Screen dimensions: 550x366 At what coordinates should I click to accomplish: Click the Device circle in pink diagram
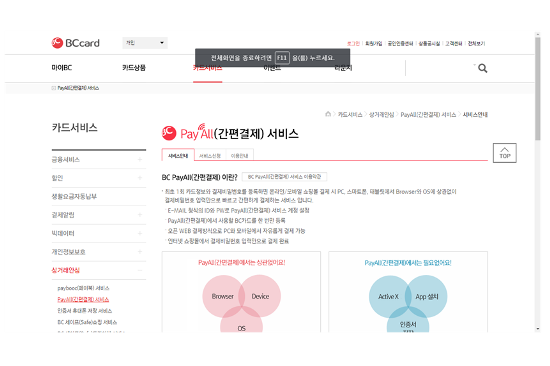pos(260,297)
